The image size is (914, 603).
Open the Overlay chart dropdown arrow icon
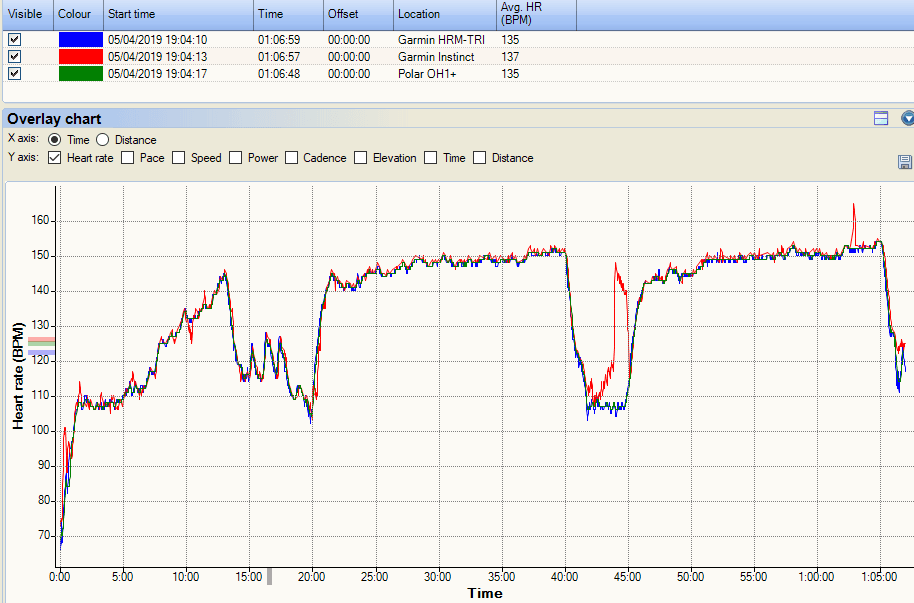(908, 118)
